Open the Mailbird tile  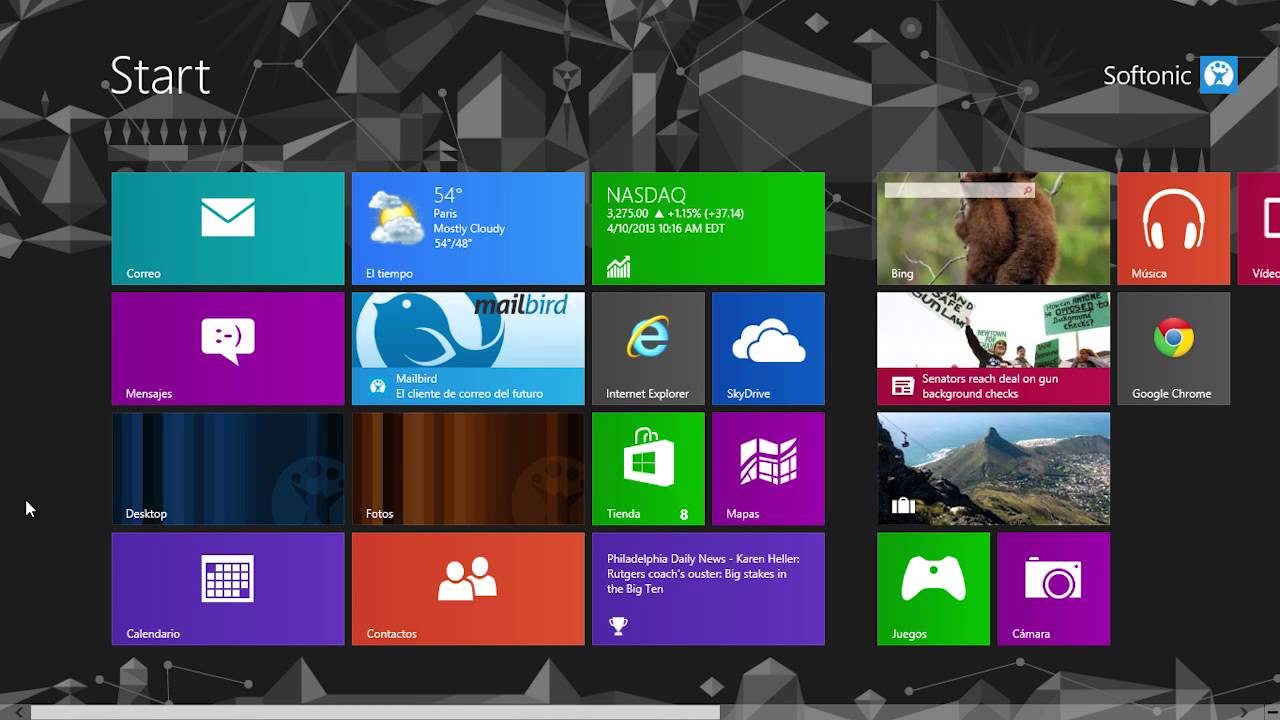pos(468,349)
